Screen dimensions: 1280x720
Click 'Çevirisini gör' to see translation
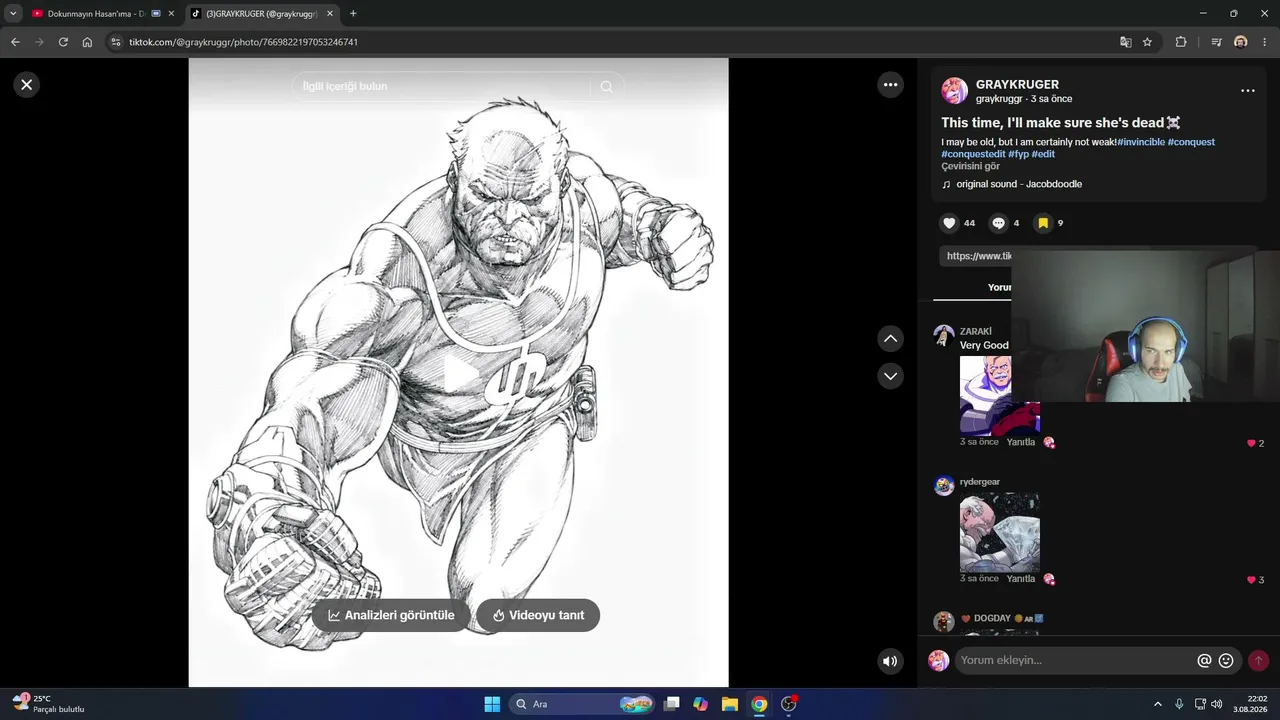(970, 166)
